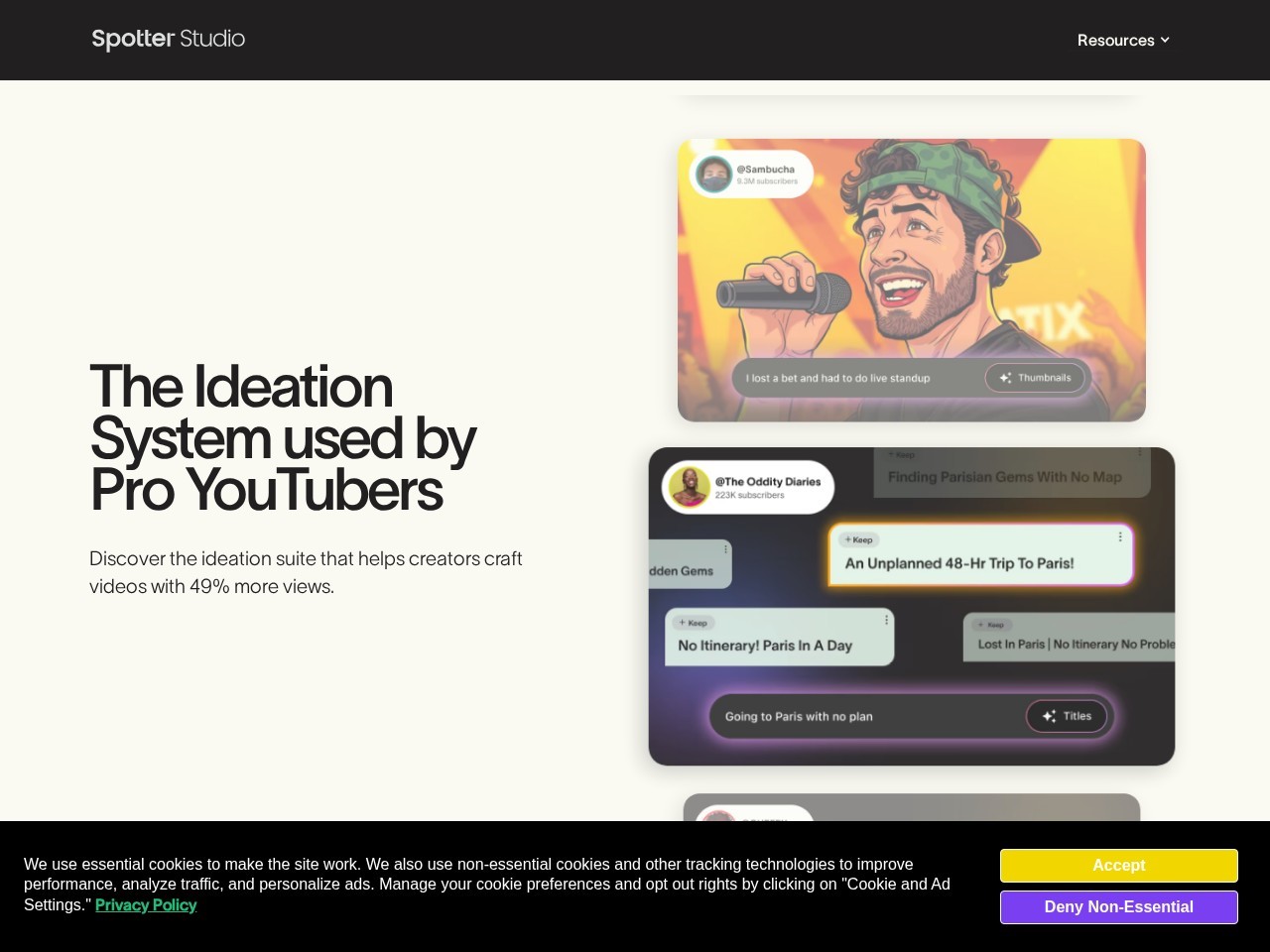This screenshot has width=1270, height=952.
Task: Open options menu on the 'dden Gems' card
Action: pyautogui.click(x=725, y=549)
